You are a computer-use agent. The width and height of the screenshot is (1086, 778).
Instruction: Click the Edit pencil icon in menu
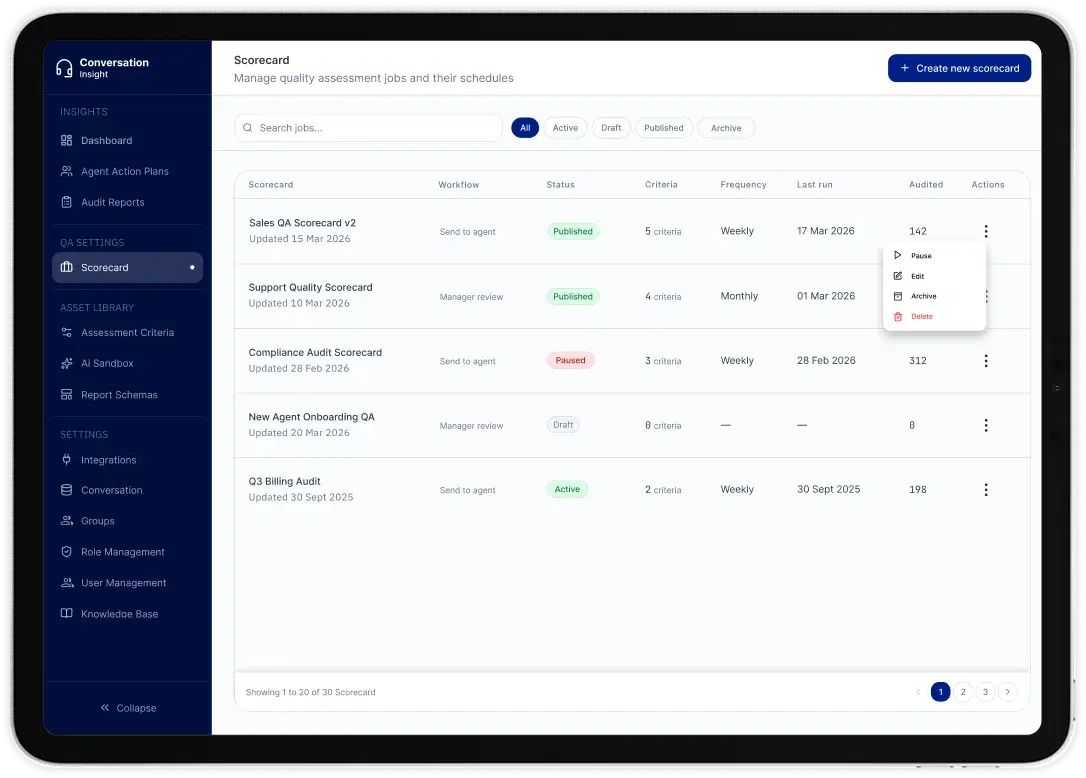898,276
